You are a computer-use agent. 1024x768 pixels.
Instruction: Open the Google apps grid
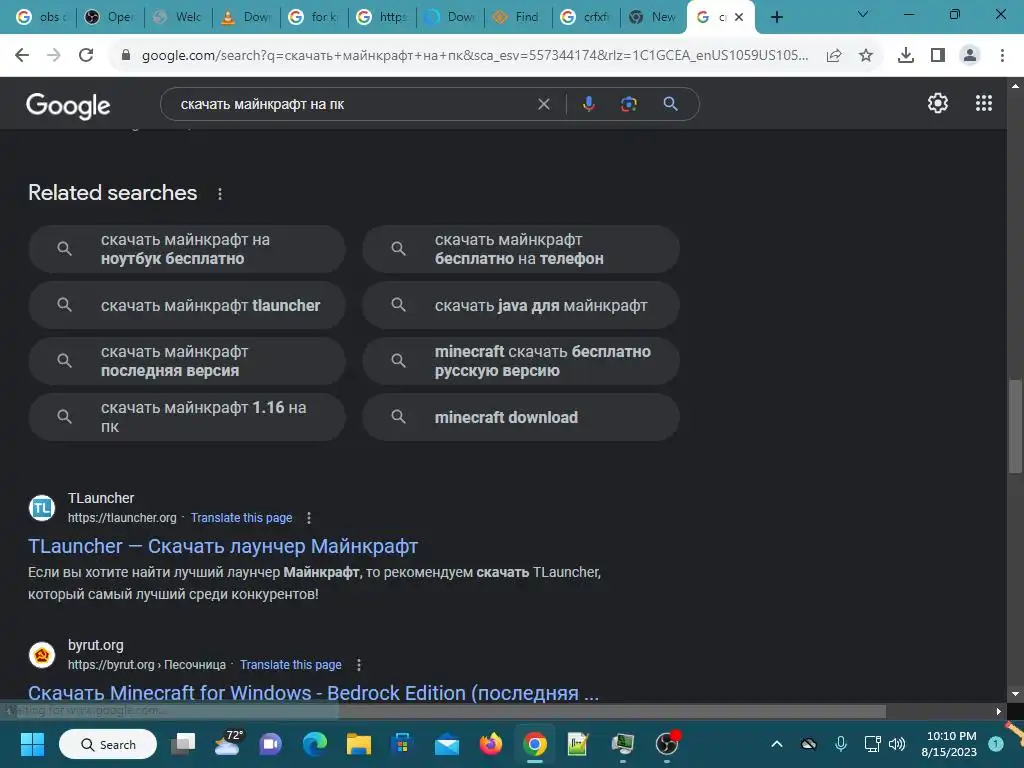click(x=984, y=103)
